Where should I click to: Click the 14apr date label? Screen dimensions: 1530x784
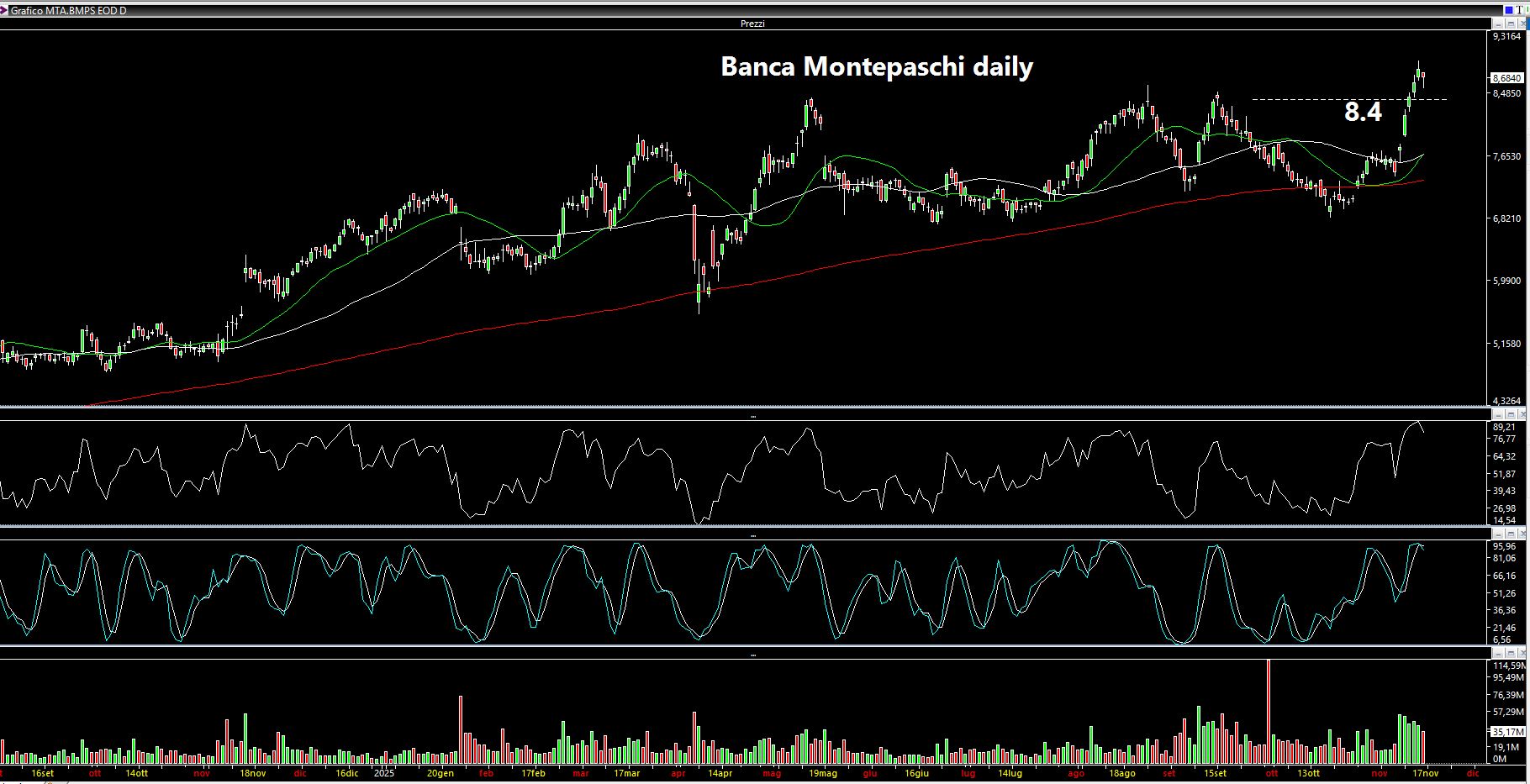[720, 773]
